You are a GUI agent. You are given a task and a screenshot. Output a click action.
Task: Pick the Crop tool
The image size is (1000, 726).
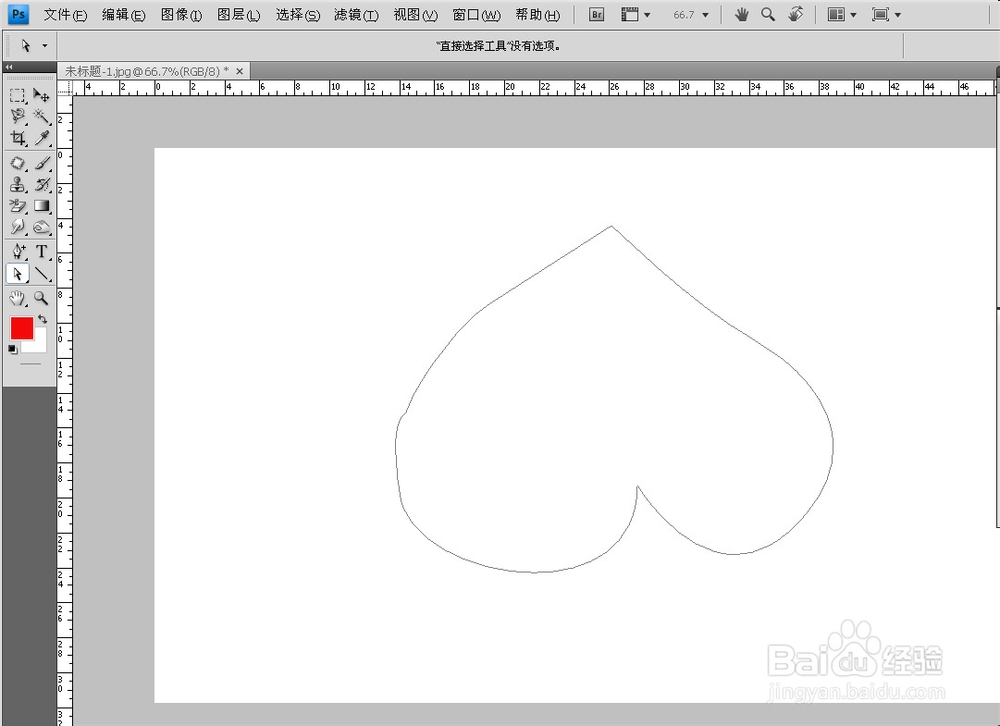[18, 136]
